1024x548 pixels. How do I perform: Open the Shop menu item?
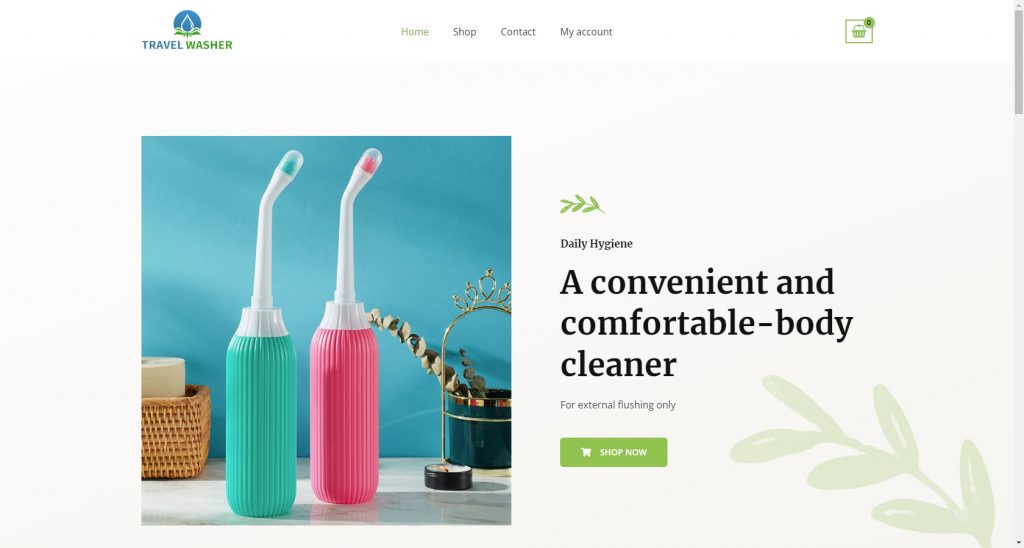pos(464,31)
